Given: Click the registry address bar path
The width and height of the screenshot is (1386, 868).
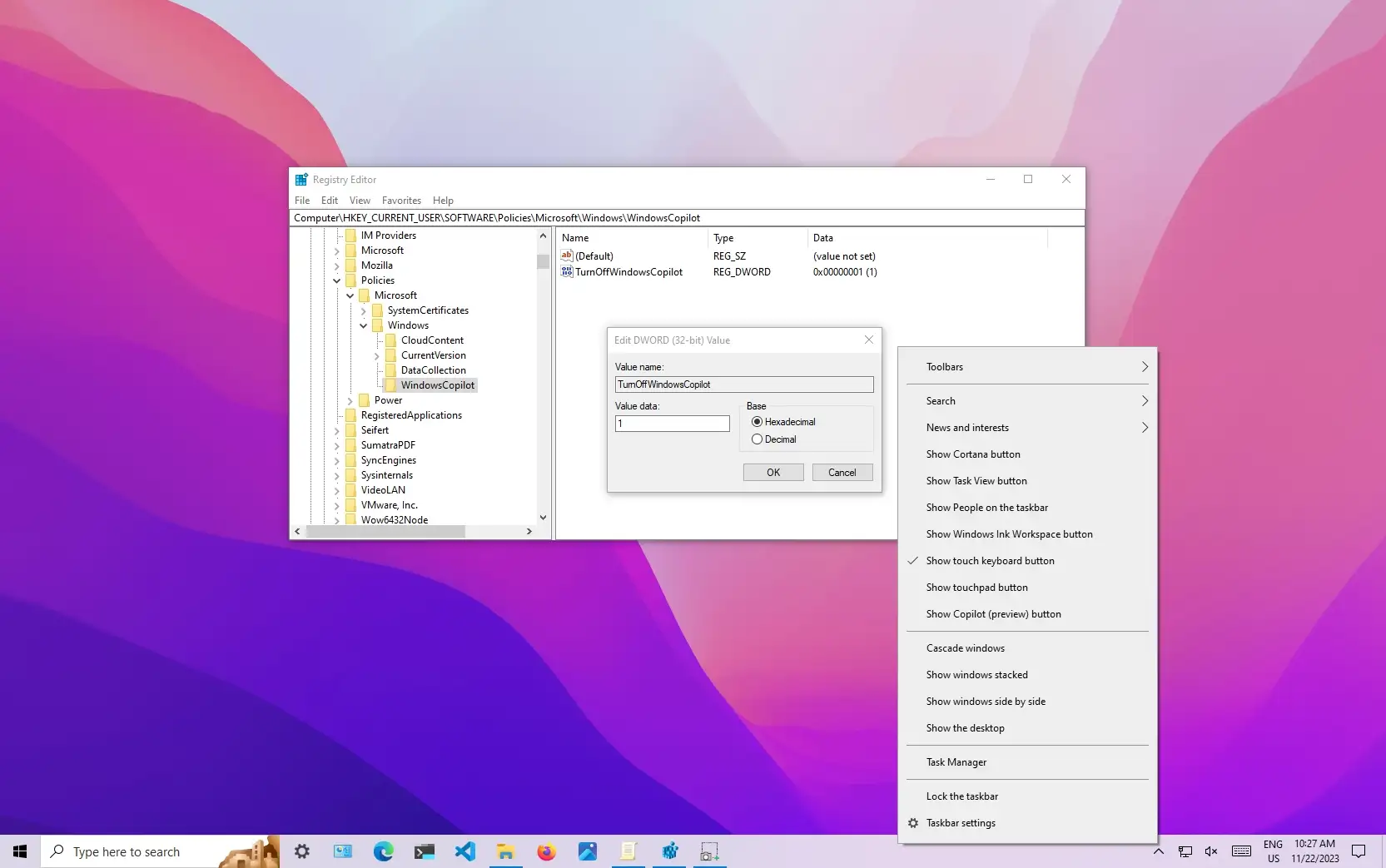Looking at the screenshot, I should [x=687, y=218].
